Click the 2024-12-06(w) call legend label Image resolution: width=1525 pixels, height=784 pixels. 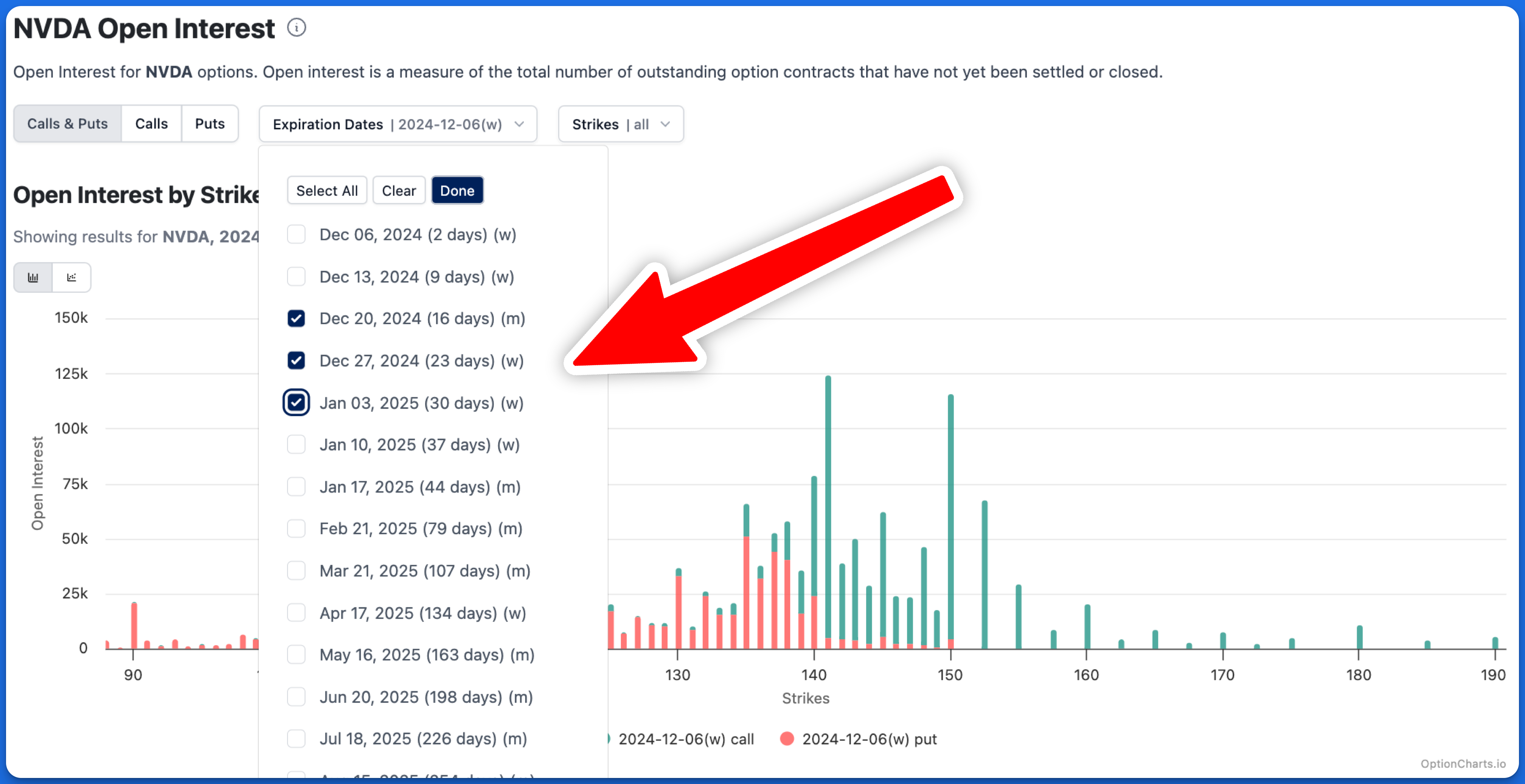(686, 739)
